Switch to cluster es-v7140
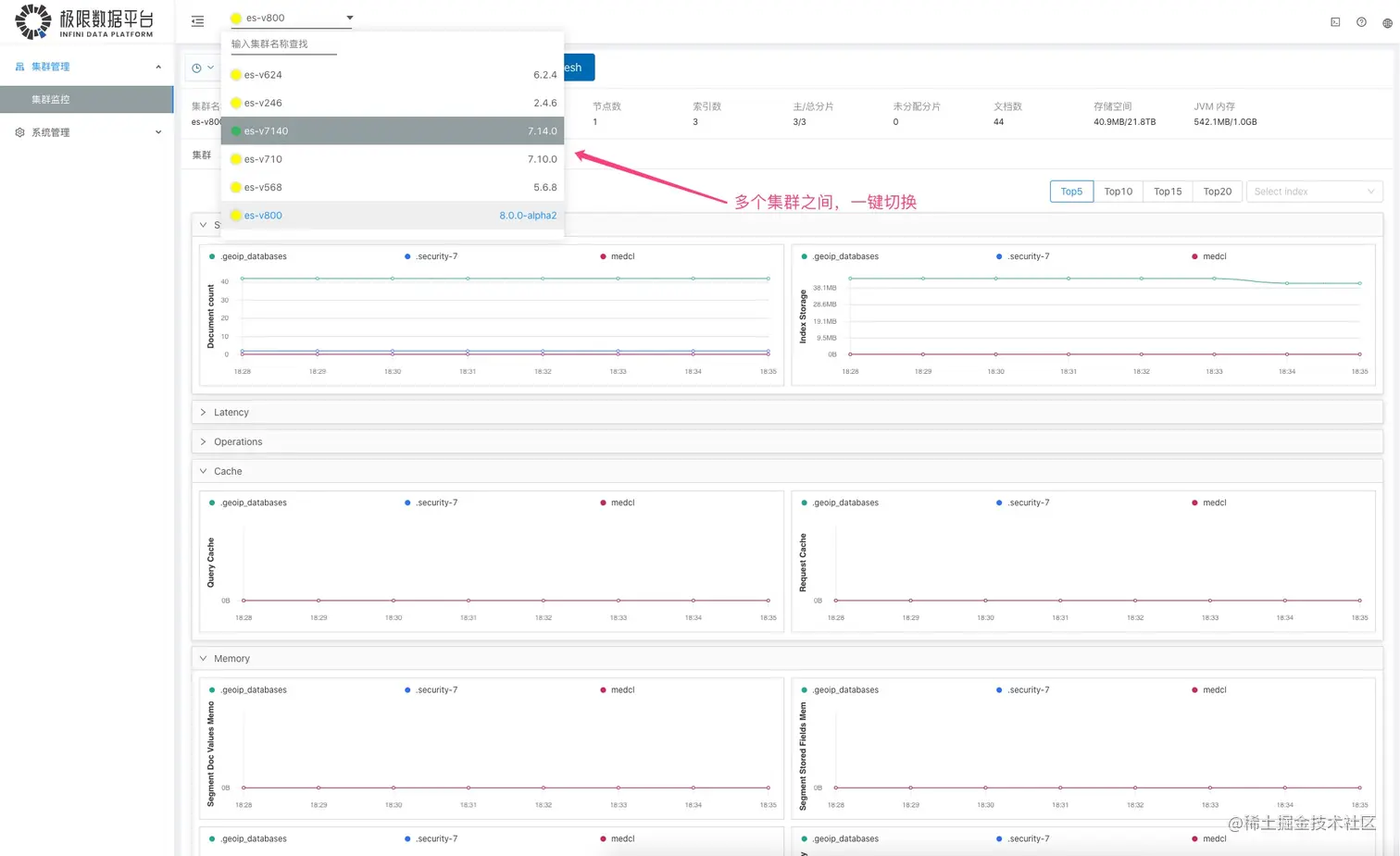This screenshot has height=856, width=1400. click(x=393, y=130)
